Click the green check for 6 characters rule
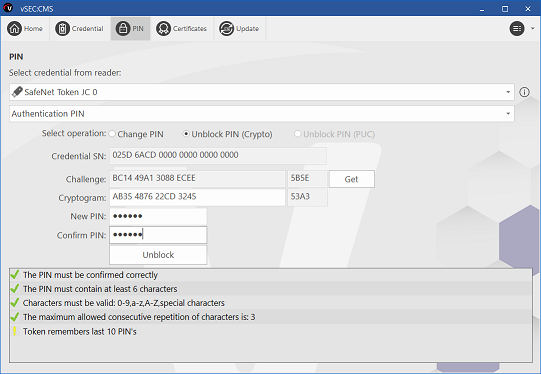This screenshot has height=374, width=541. click(x=14, y=288)
